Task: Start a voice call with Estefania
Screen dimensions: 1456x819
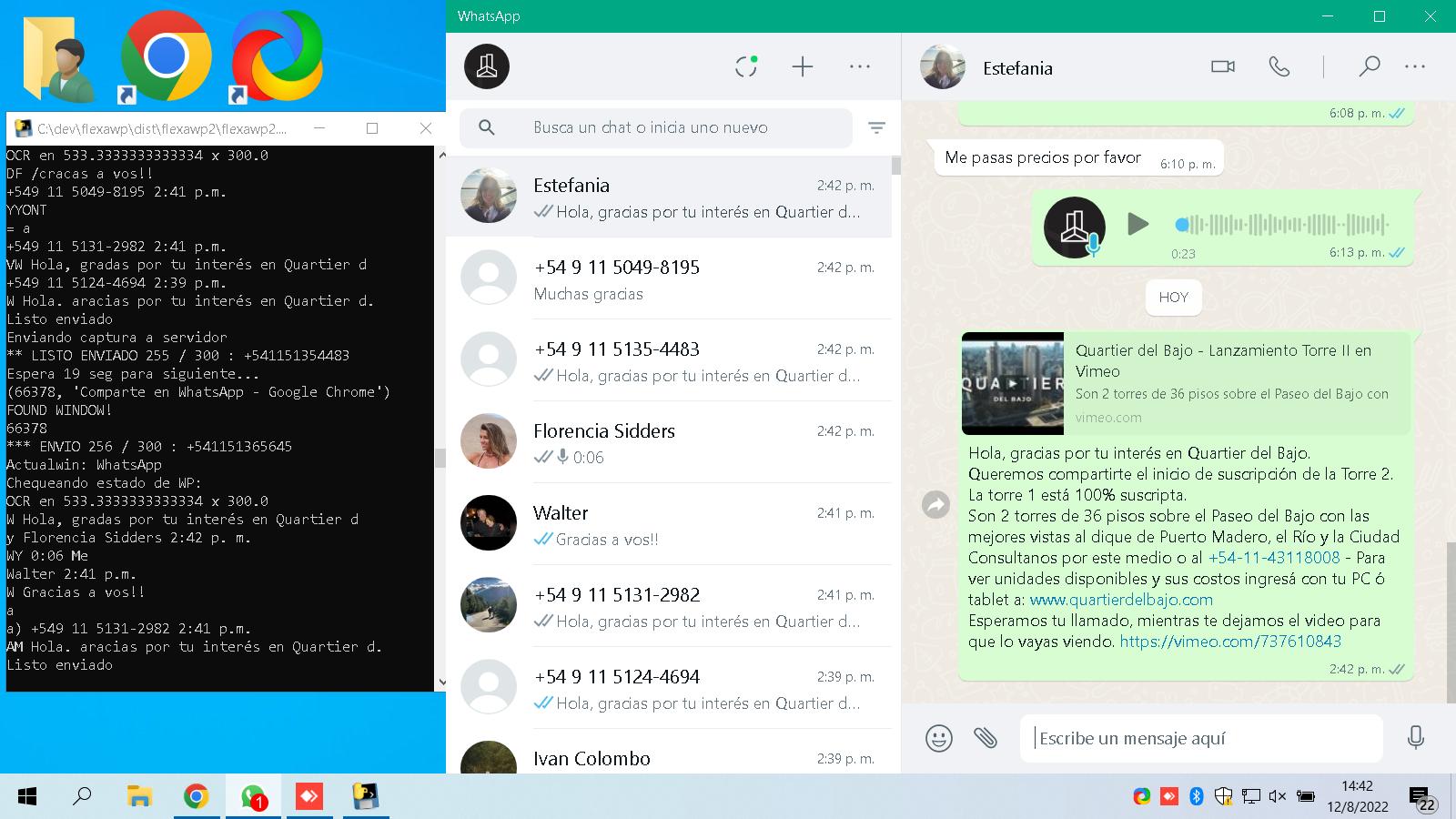Action: click(1279, 66)
